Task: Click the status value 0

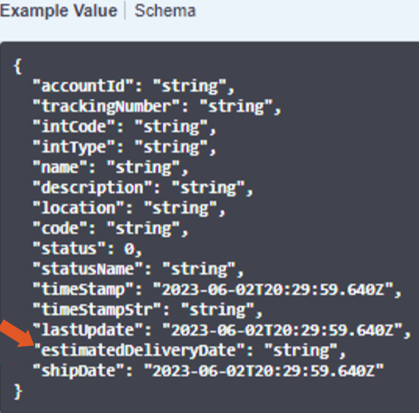Action: point(129,249)
